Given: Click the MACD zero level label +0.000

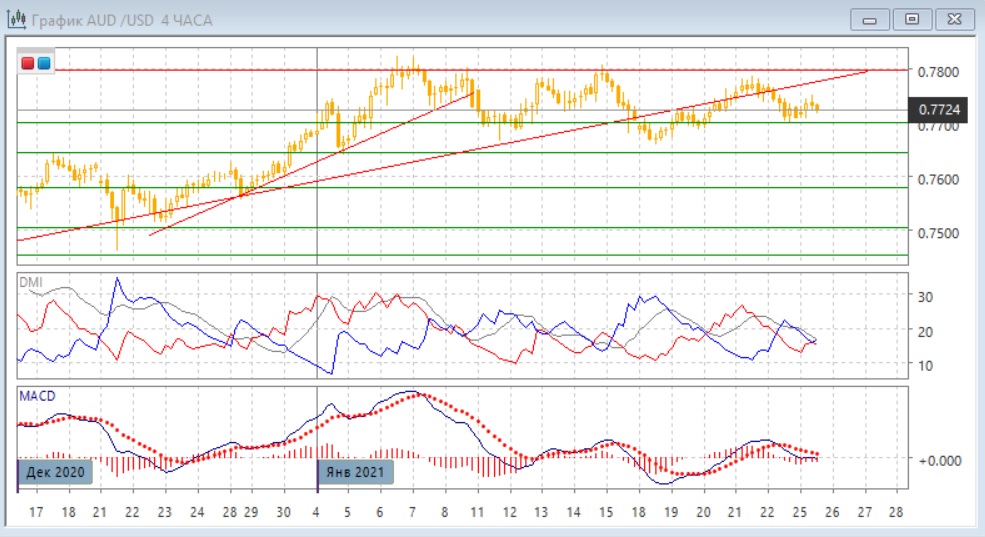Looking at the screenshot, I should click(937, 460).
